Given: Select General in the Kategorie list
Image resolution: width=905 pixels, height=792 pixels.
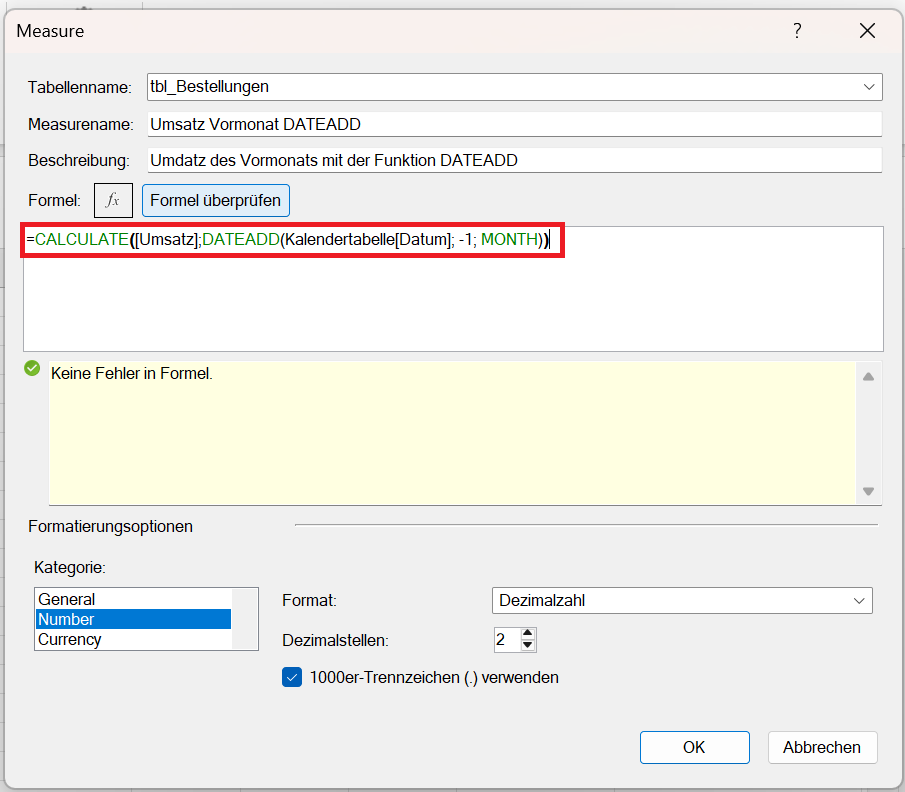Looking at the screenshot, I should (67, 599).
